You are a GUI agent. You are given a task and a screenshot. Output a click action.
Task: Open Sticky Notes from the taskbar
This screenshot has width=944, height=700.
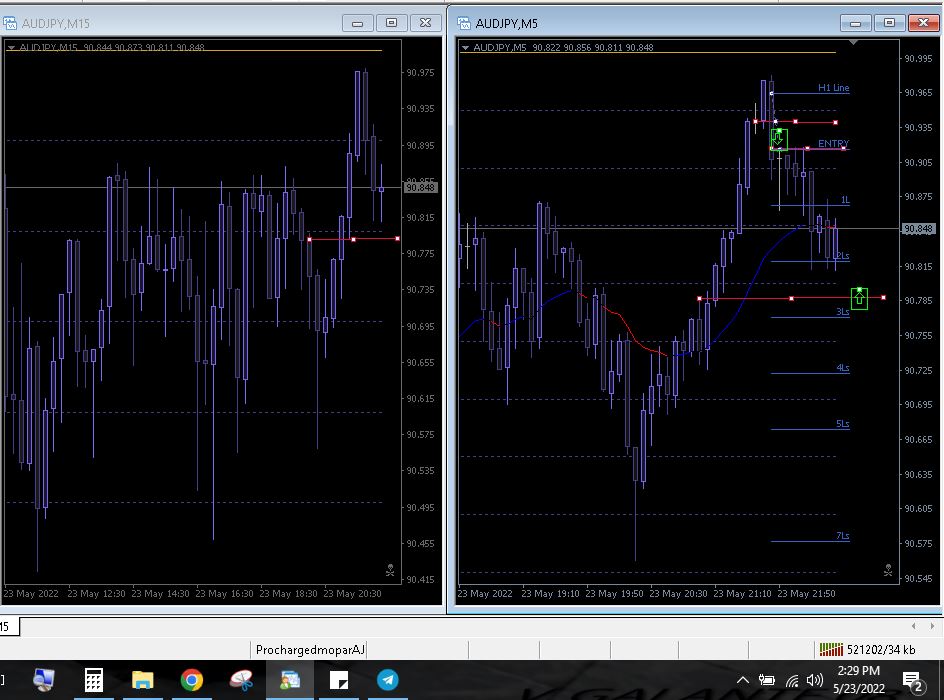pyautogui.click(x=339, y=680)
